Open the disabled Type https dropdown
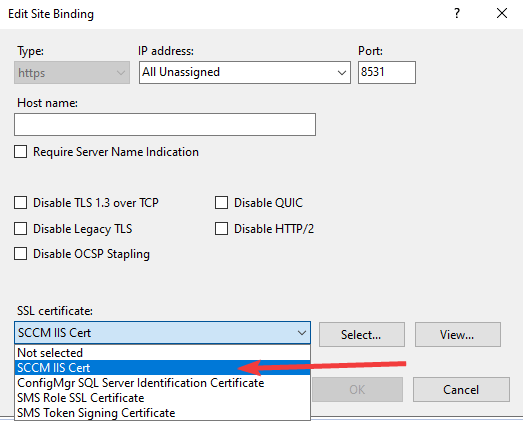This screenshot has height=422, width=523. coord(72,72)
